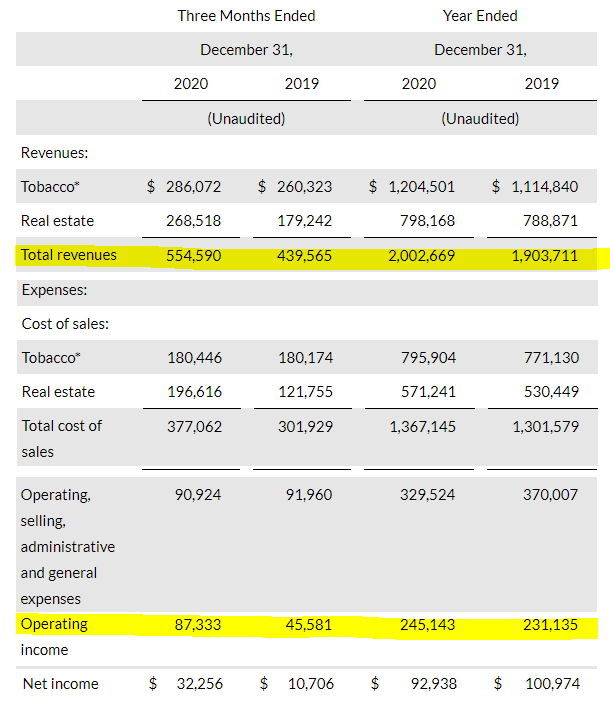Click Tobacco revenue value 260,323
Image resolution: width=610 pixels, height=706 pixels.
(x=304, y=186)
